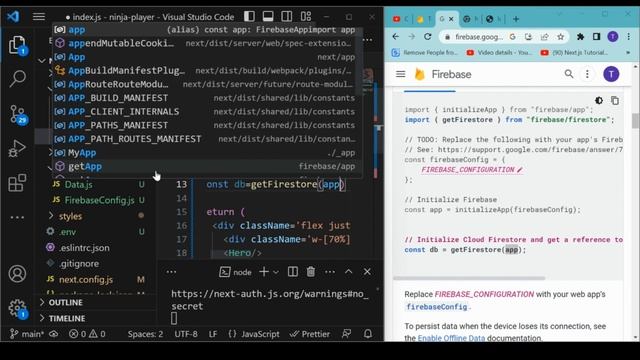The height and width of the screenshot is (360, 640).
Task: Open the Accounts menu icon
Action: (17, 274)
